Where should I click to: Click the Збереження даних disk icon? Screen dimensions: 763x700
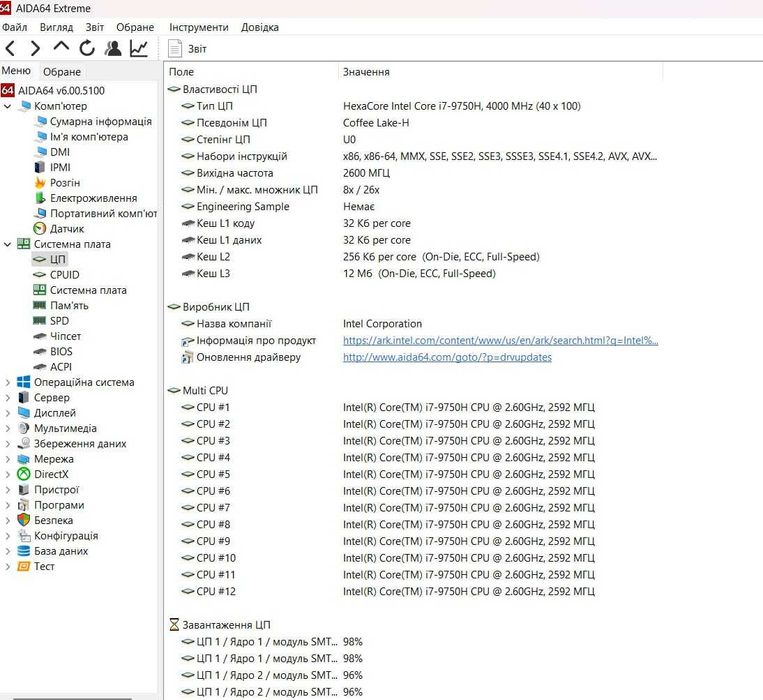point(23,444)
